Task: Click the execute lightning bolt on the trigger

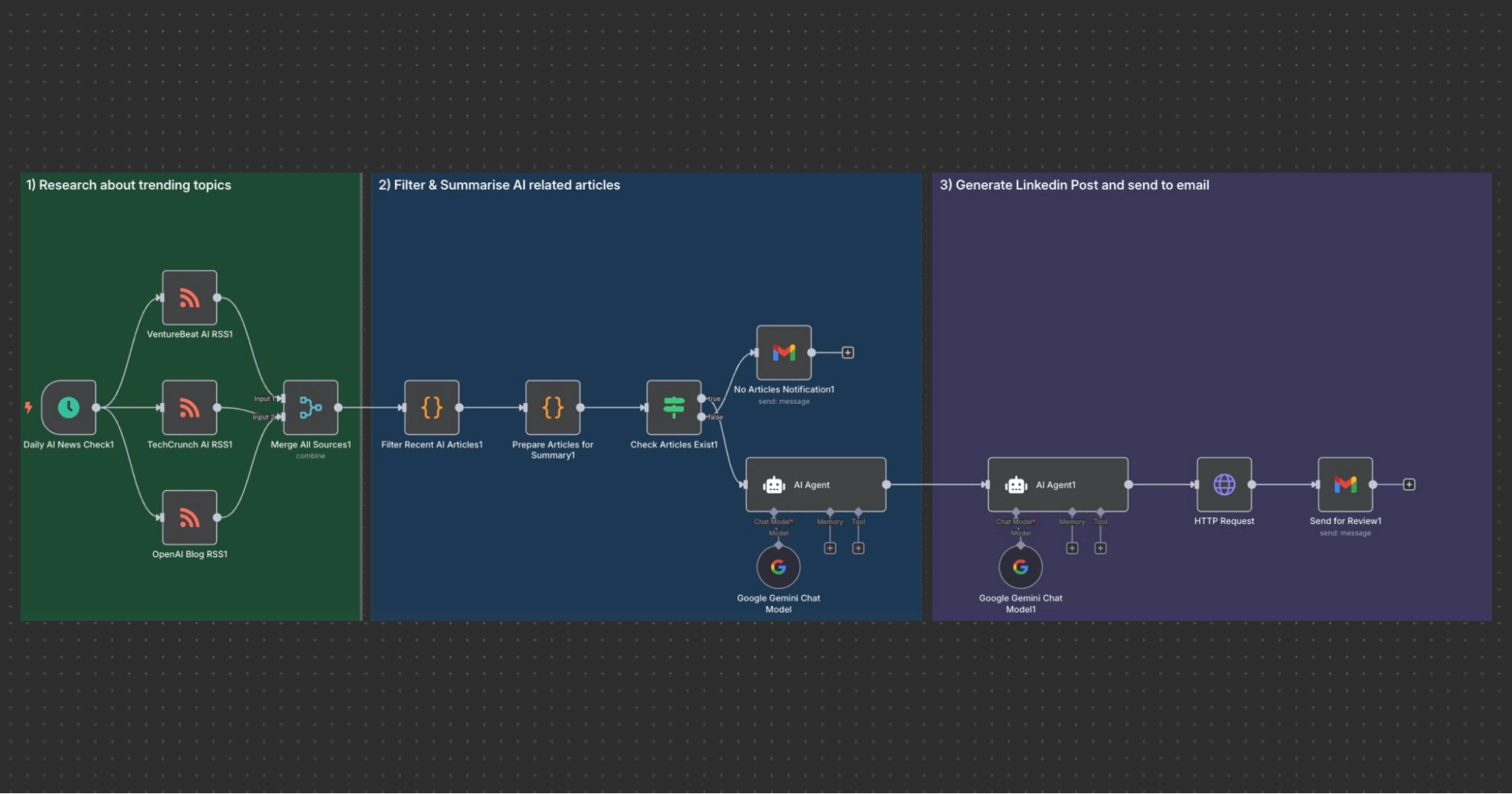Action: click(28, 408)
